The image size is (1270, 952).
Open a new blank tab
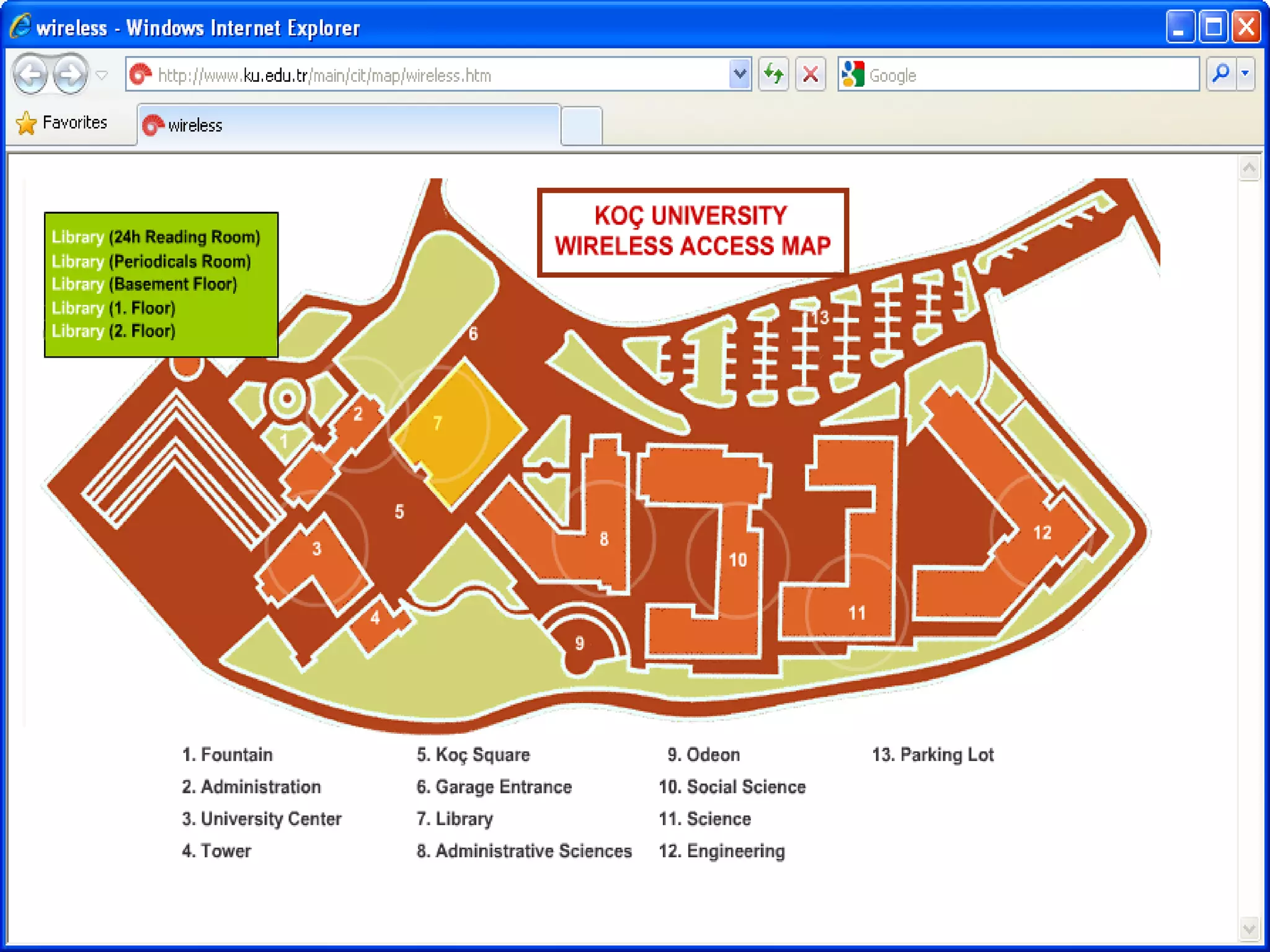[x=581, y=126]
